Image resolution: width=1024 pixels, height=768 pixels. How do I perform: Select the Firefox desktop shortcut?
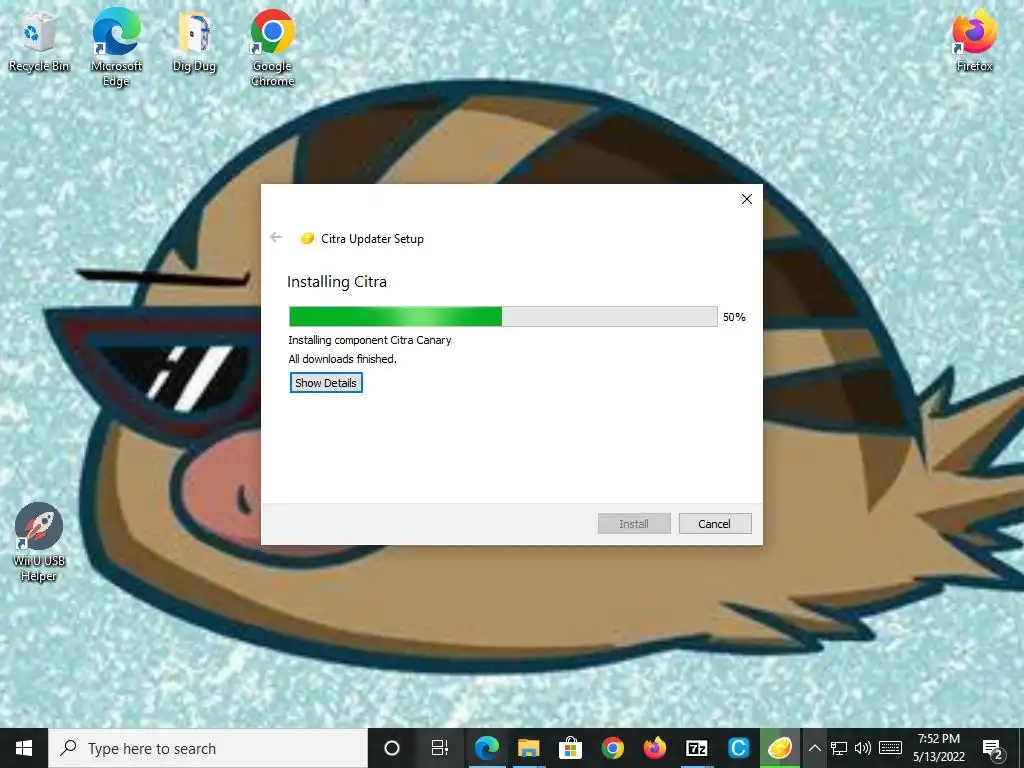pyautogui.click(x=974, y=40)
